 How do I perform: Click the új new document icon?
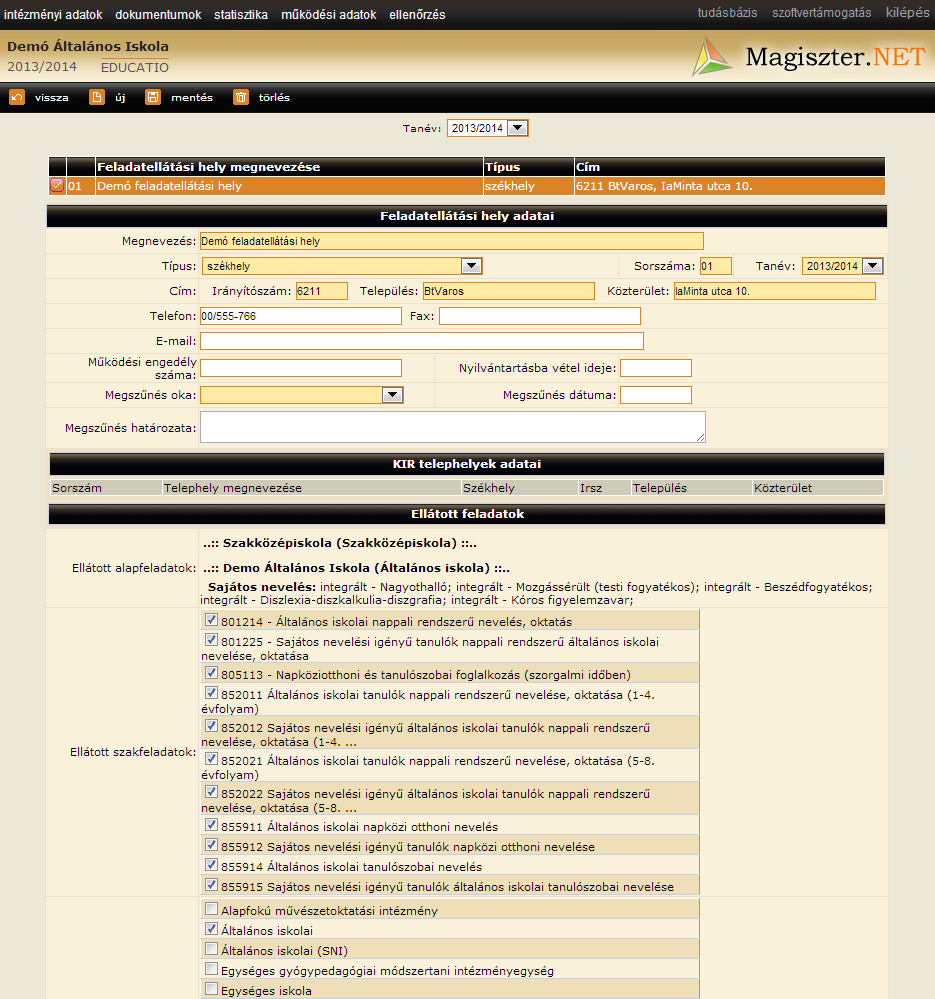point(96,97)
